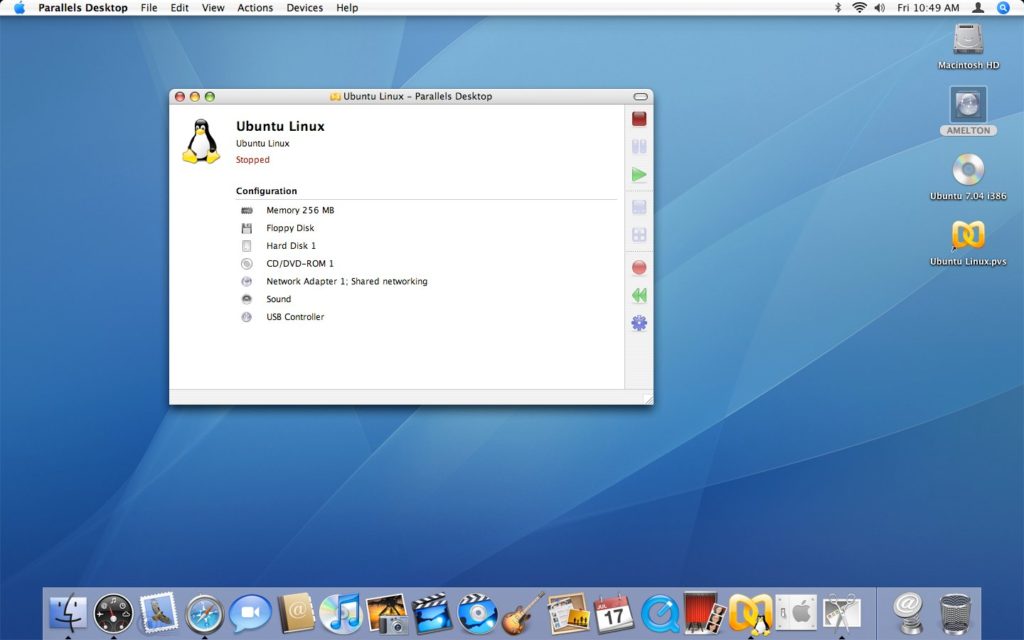This screenshot has height=640, width=1024.
Task: Open the View menu
Action: (x=213, y=8)
